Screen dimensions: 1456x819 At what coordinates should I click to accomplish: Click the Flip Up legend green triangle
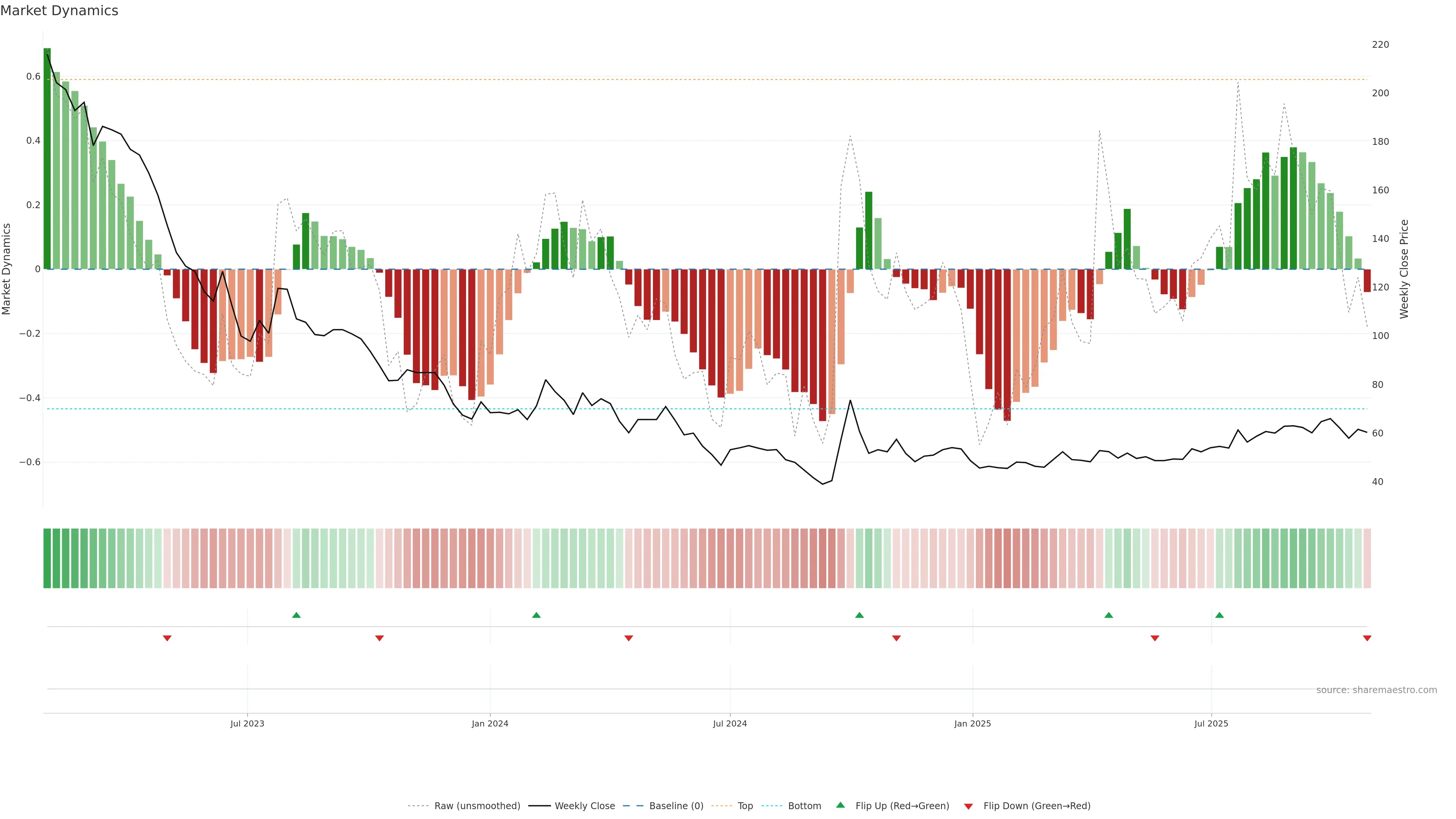pos(840,805)
